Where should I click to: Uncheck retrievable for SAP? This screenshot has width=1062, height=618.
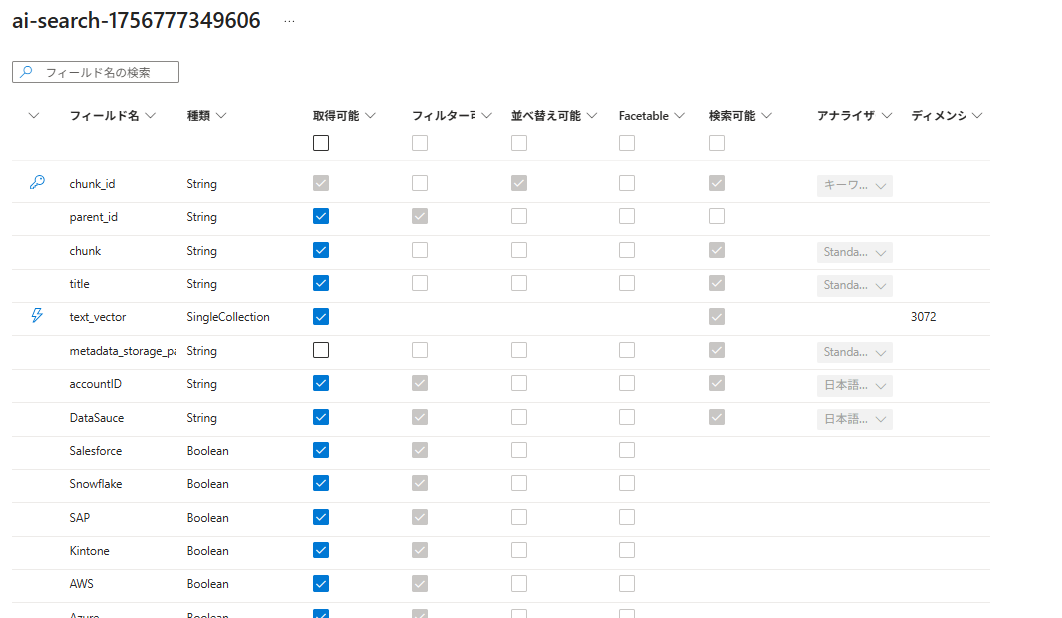pyautogui.click(x=321, y=518)
